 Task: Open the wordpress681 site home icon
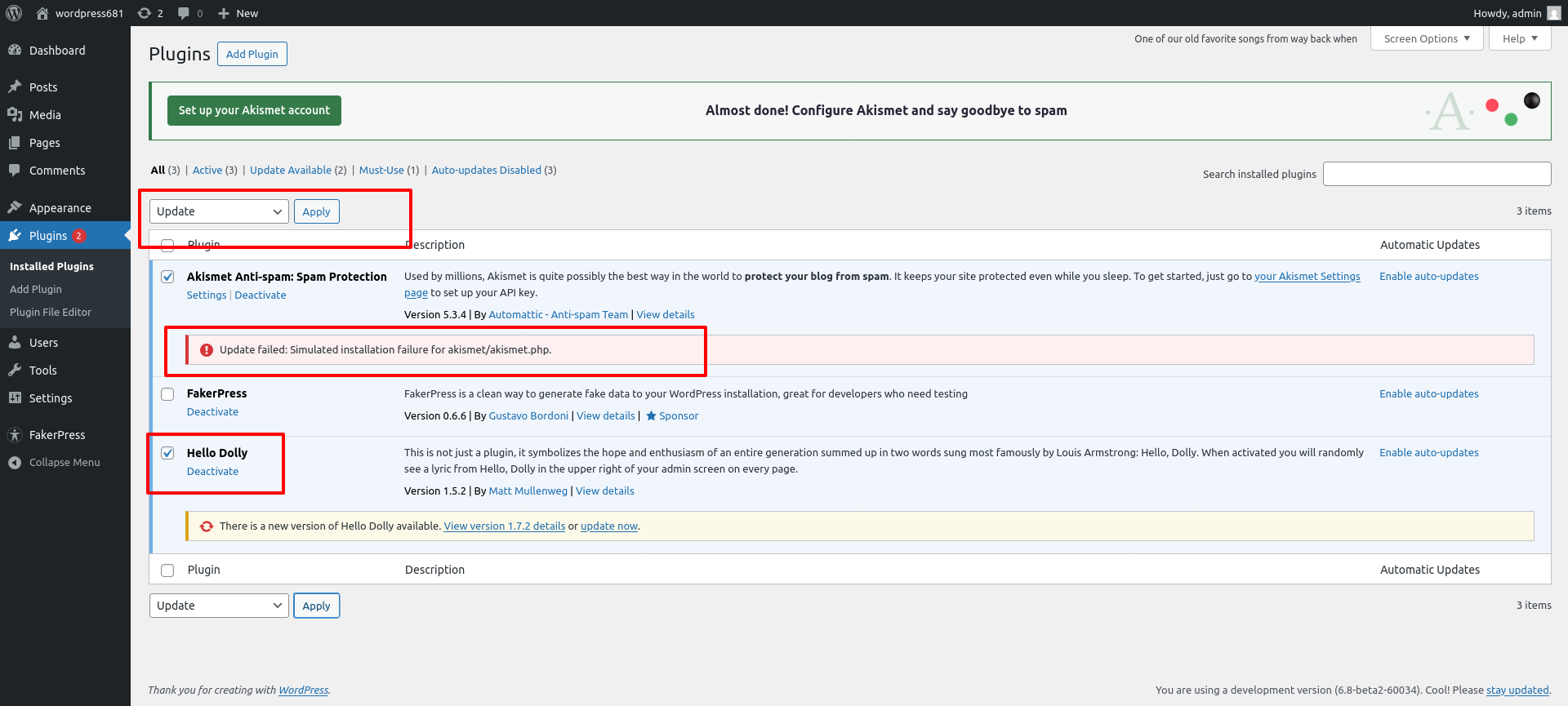pos(42,13)
